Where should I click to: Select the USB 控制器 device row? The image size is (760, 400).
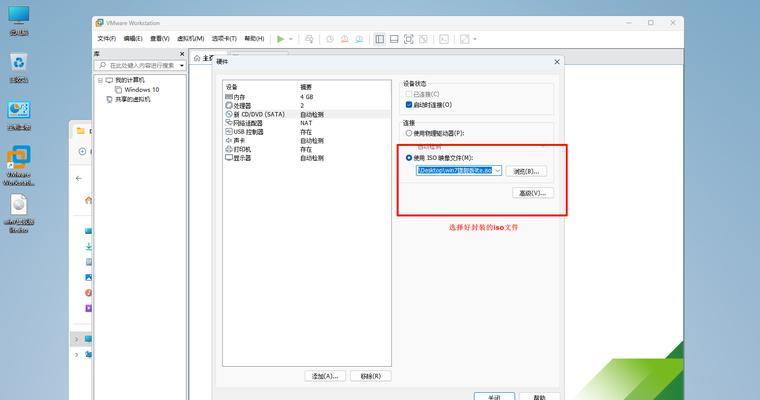[307, 132]
